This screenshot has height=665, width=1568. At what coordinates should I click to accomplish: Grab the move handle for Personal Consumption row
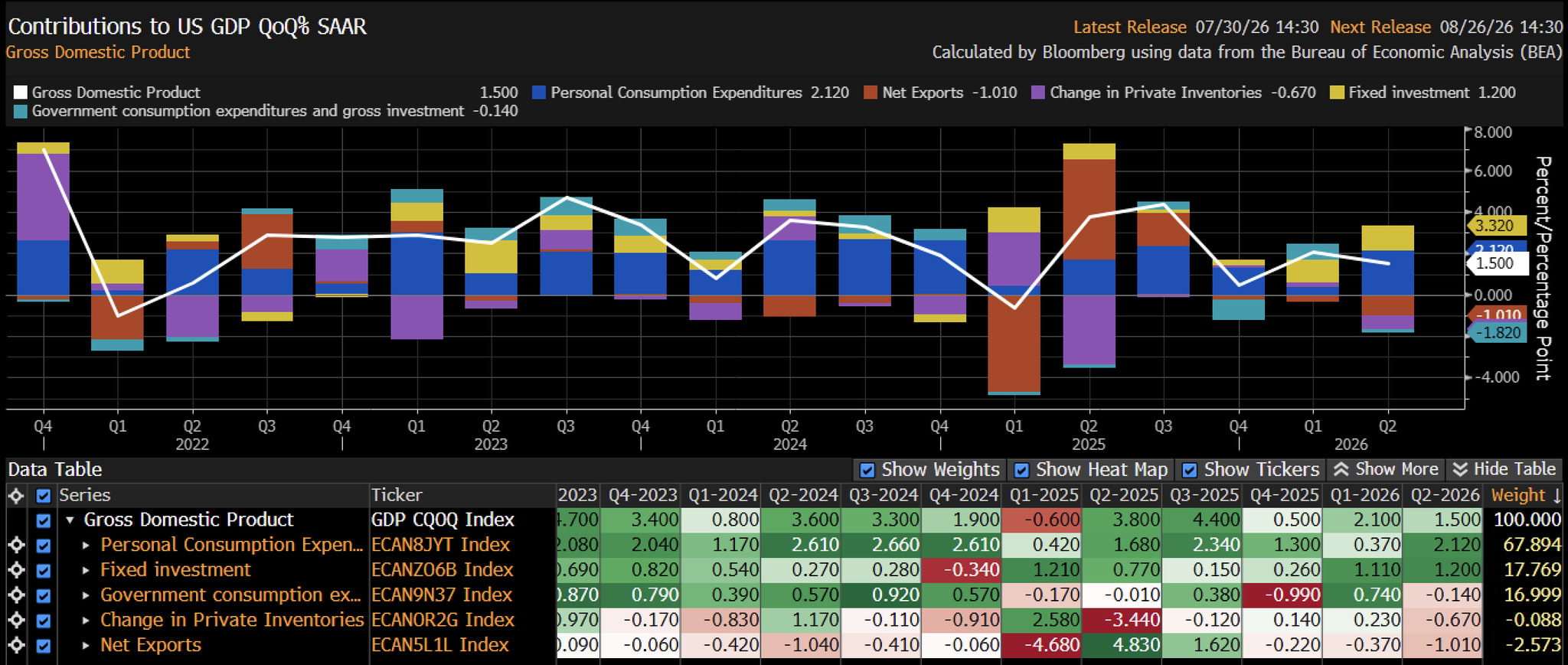(16, 545)
